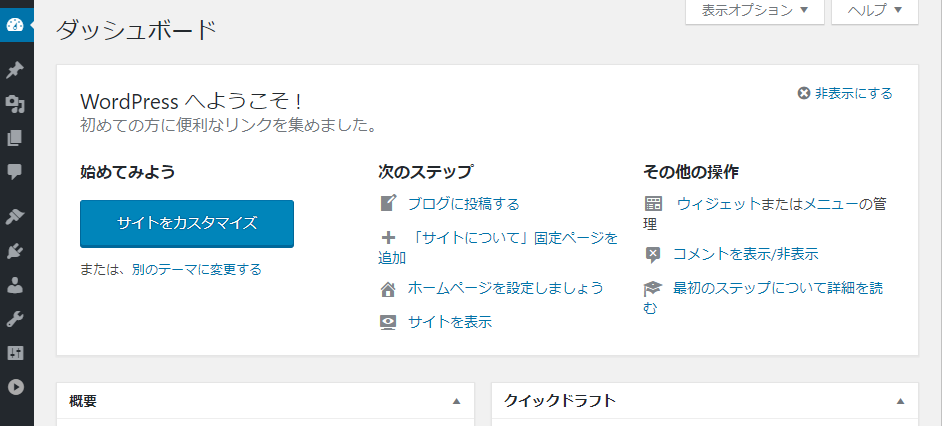Open the 表示オプション dropdown
Image resolution: width=942 pixels, height=426 pixels.
tap(755, 10)
